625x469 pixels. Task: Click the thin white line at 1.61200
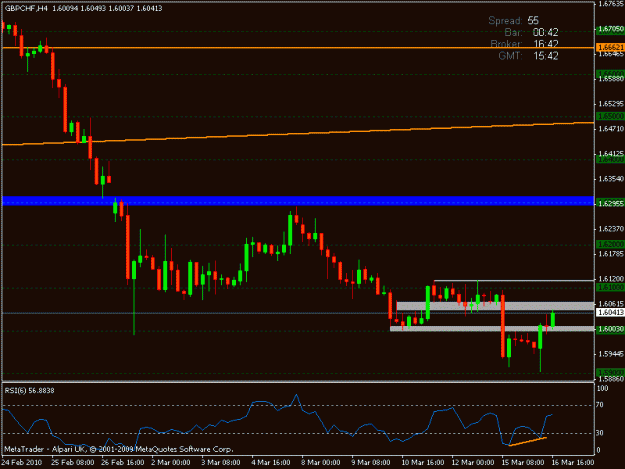[x=514, y=281]
